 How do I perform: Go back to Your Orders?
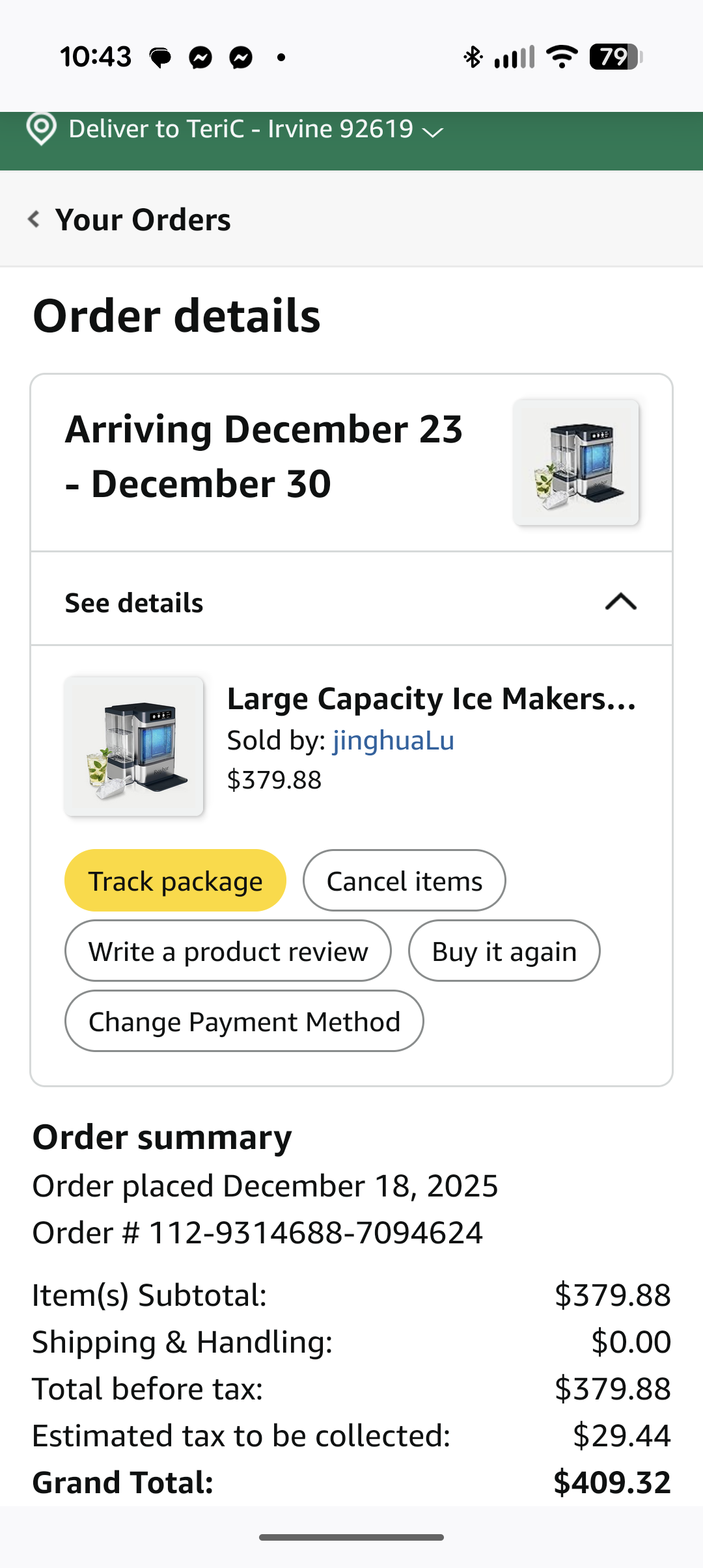(143, 220)
